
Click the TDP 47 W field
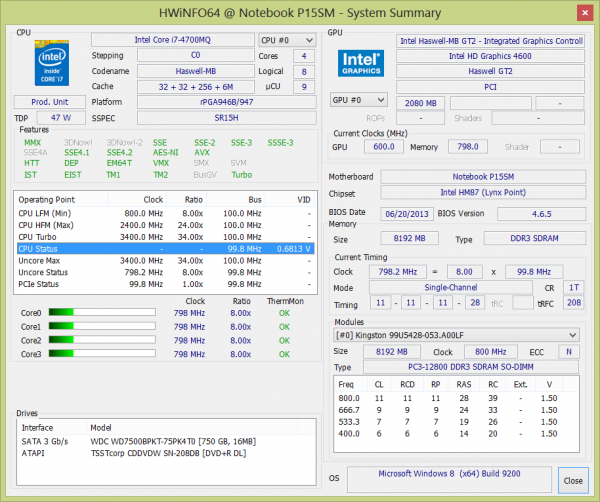click(61, 118)
